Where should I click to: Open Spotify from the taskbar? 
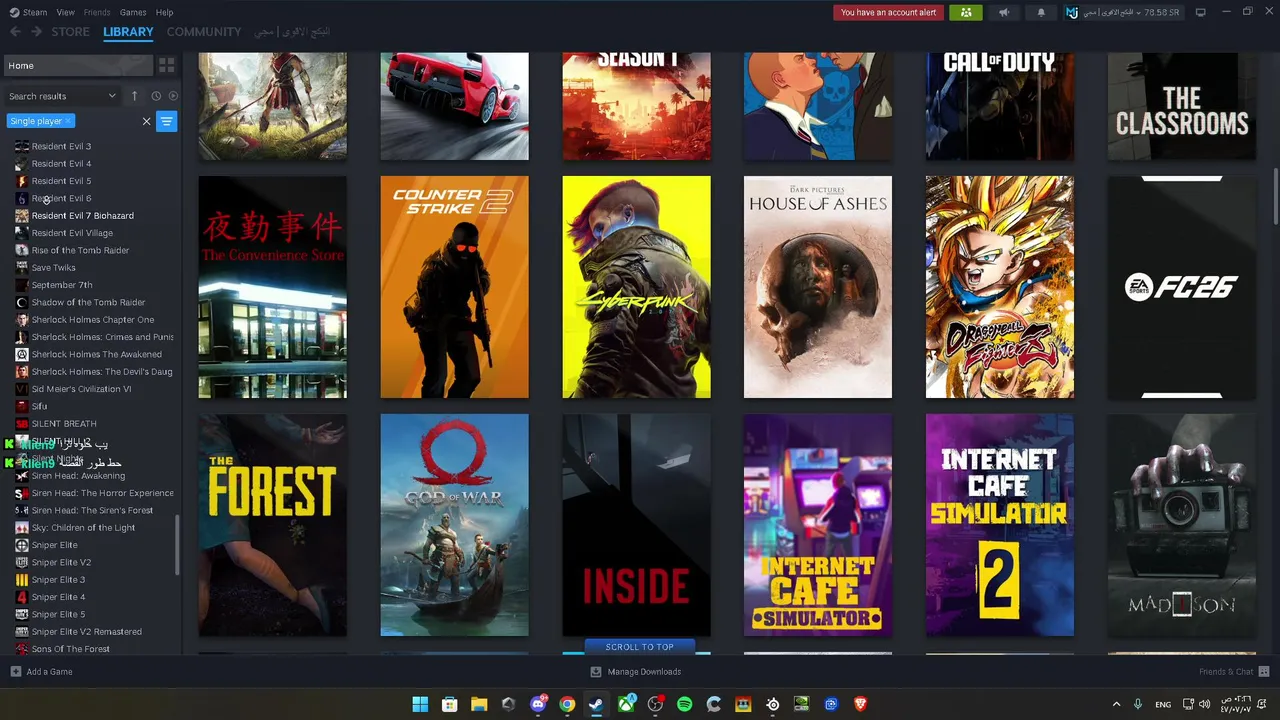[x=684, y=704]
